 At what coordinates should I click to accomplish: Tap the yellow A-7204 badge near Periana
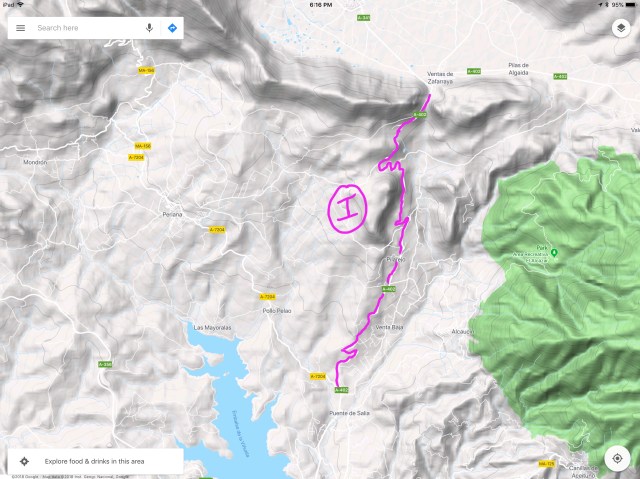[x=217, y=230]
